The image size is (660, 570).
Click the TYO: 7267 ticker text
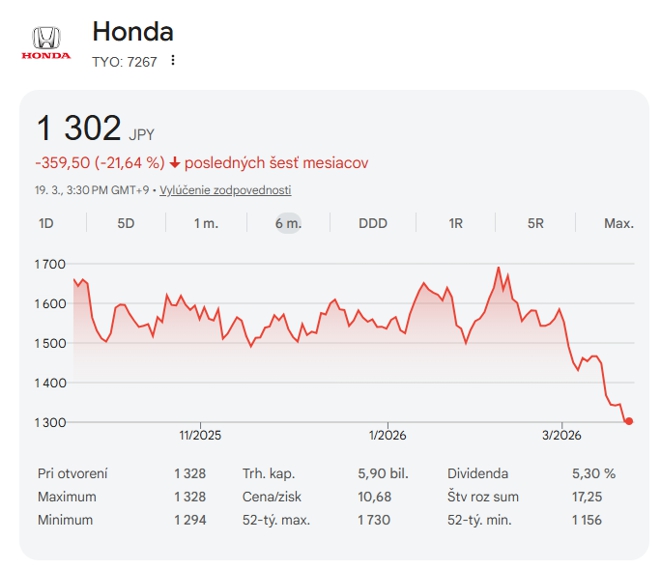click(125, 62)
